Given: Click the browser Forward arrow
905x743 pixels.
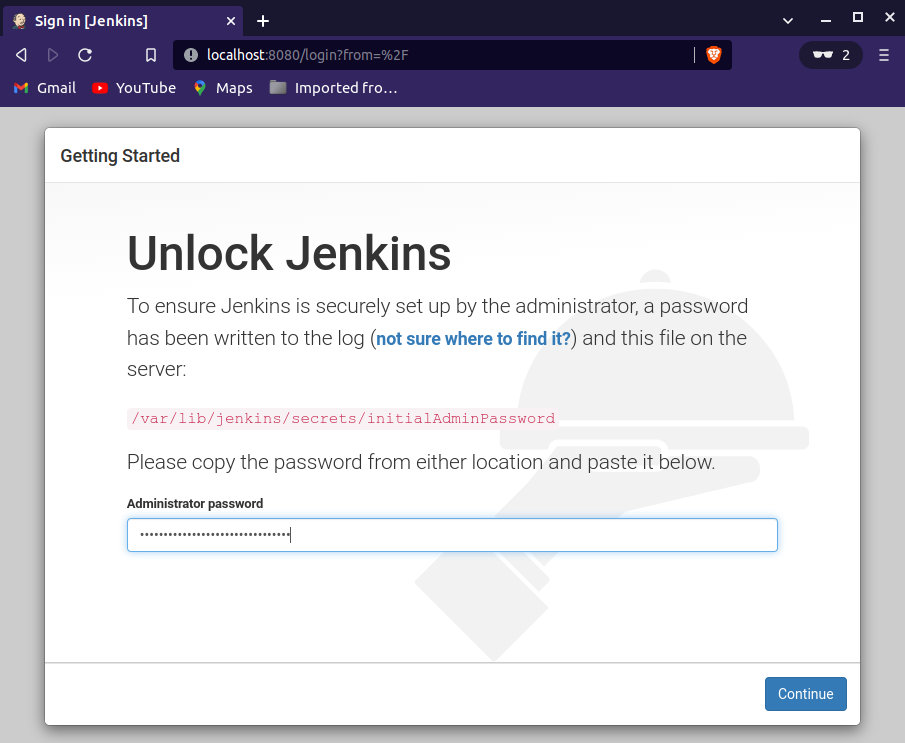Looking at the screenshot, I should click(53, 55).
